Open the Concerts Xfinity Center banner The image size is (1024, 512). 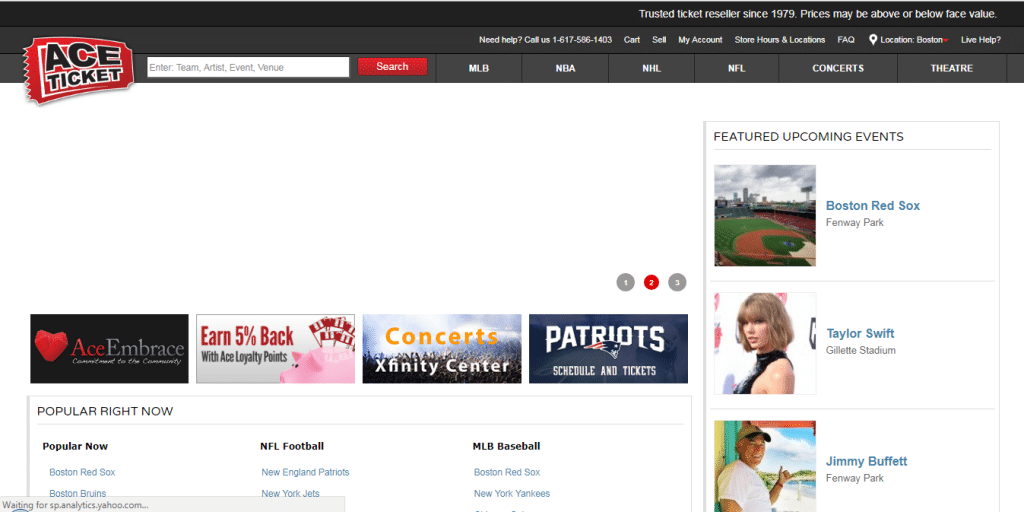pyautogui.click(x=442, y=349)
